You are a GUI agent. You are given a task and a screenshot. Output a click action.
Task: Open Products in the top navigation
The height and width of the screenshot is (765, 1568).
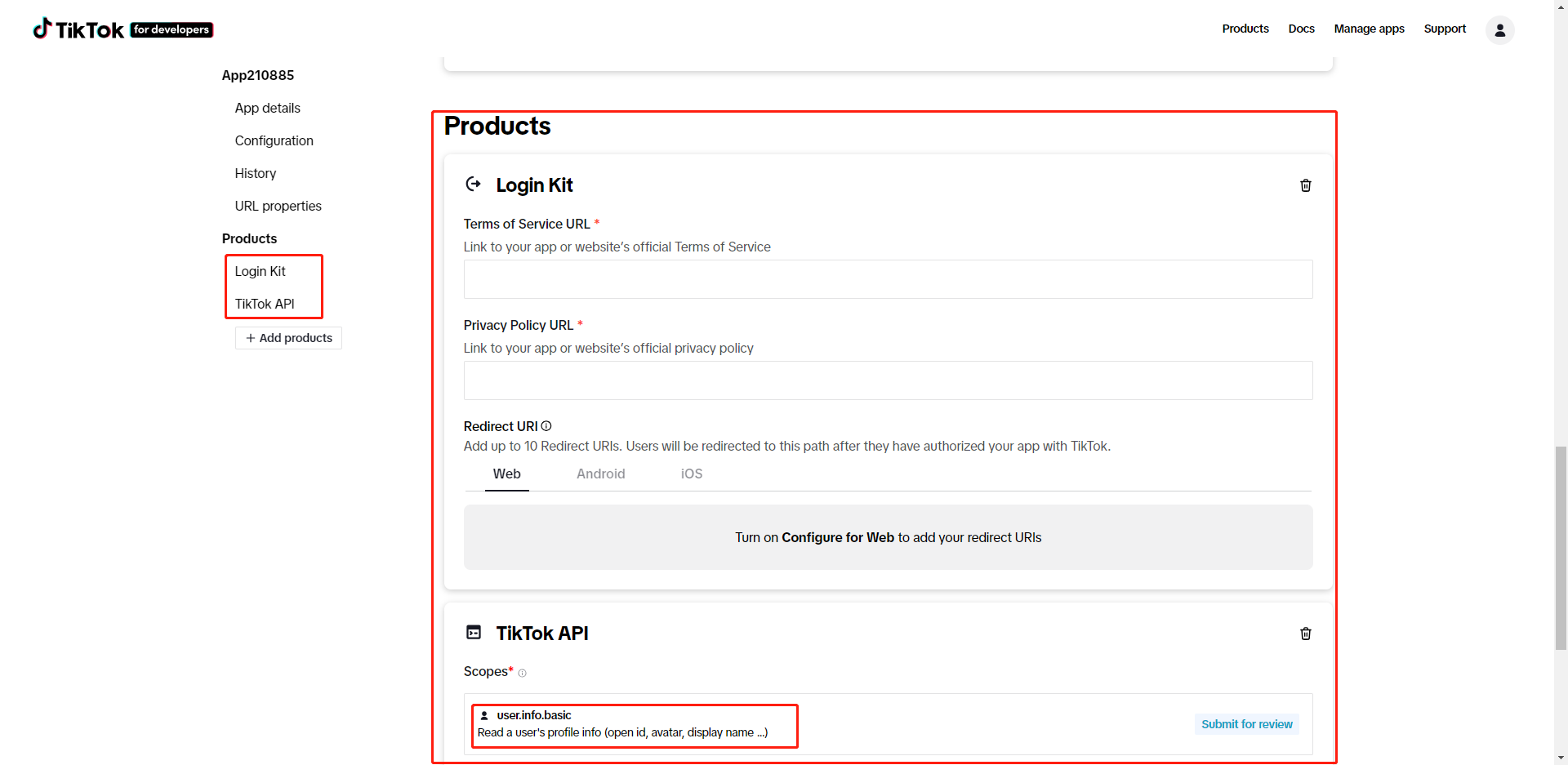1245,29
